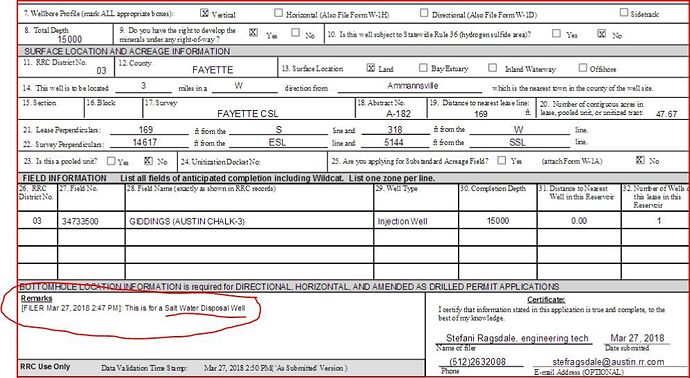Screen dimensions: 690x378
Task: Select the Land surface location checkbox
Action: 371,68
